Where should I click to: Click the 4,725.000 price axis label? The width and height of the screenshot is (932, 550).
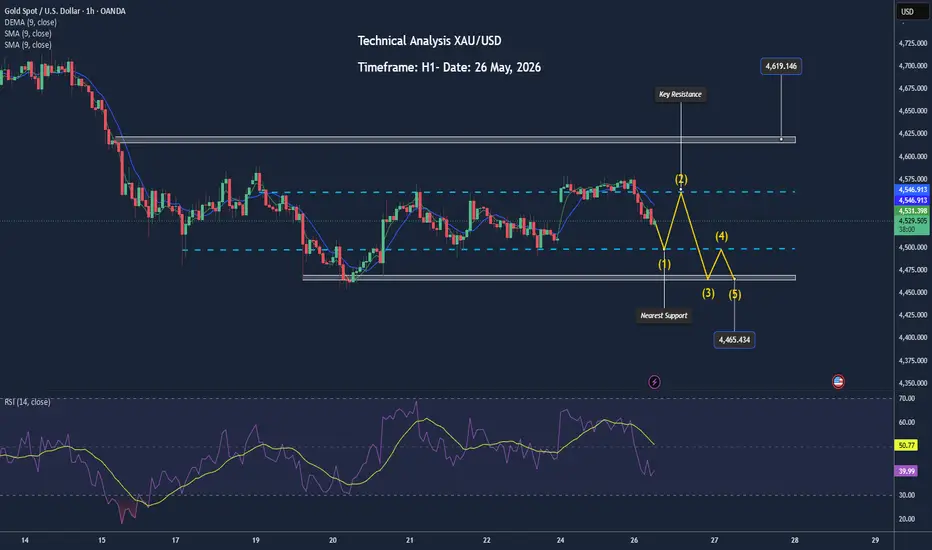tap(912, 43)
